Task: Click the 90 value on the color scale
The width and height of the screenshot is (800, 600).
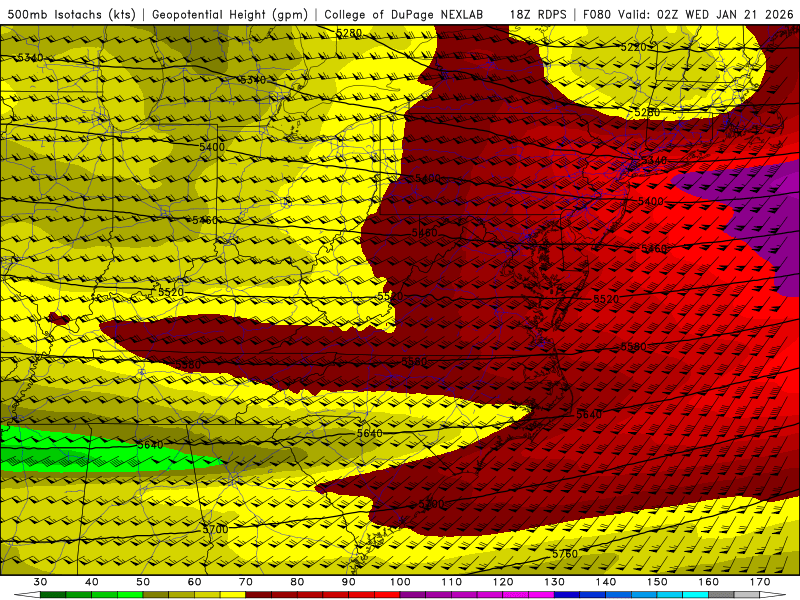Action: (x=348, y=582)
